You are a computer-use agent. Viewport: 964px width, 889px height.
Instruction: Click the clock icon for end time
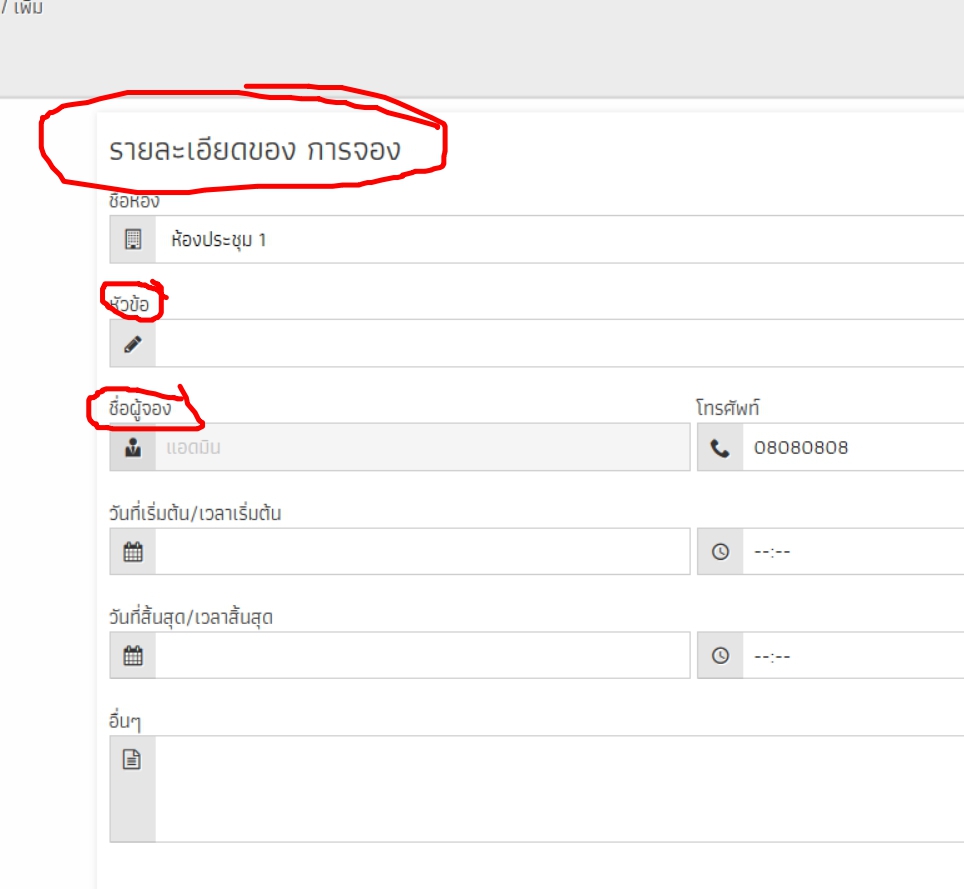720,655
